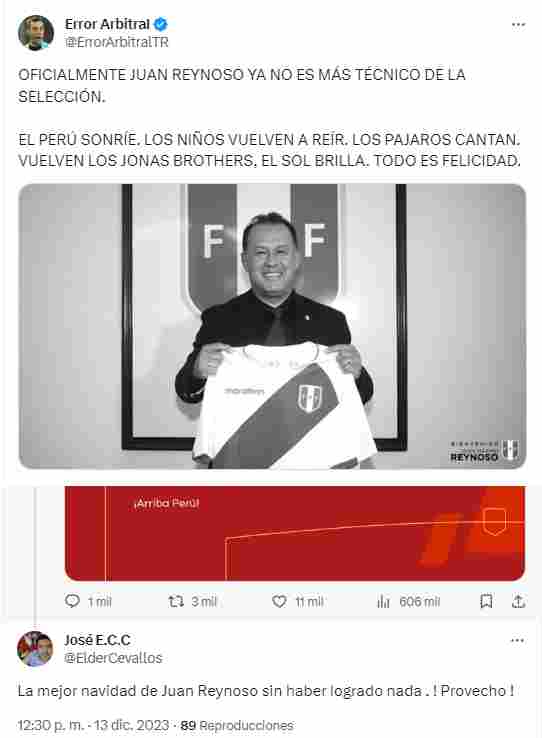Click the José E.C.C display name
542x738 pixels.
click(x=97, y=640)
